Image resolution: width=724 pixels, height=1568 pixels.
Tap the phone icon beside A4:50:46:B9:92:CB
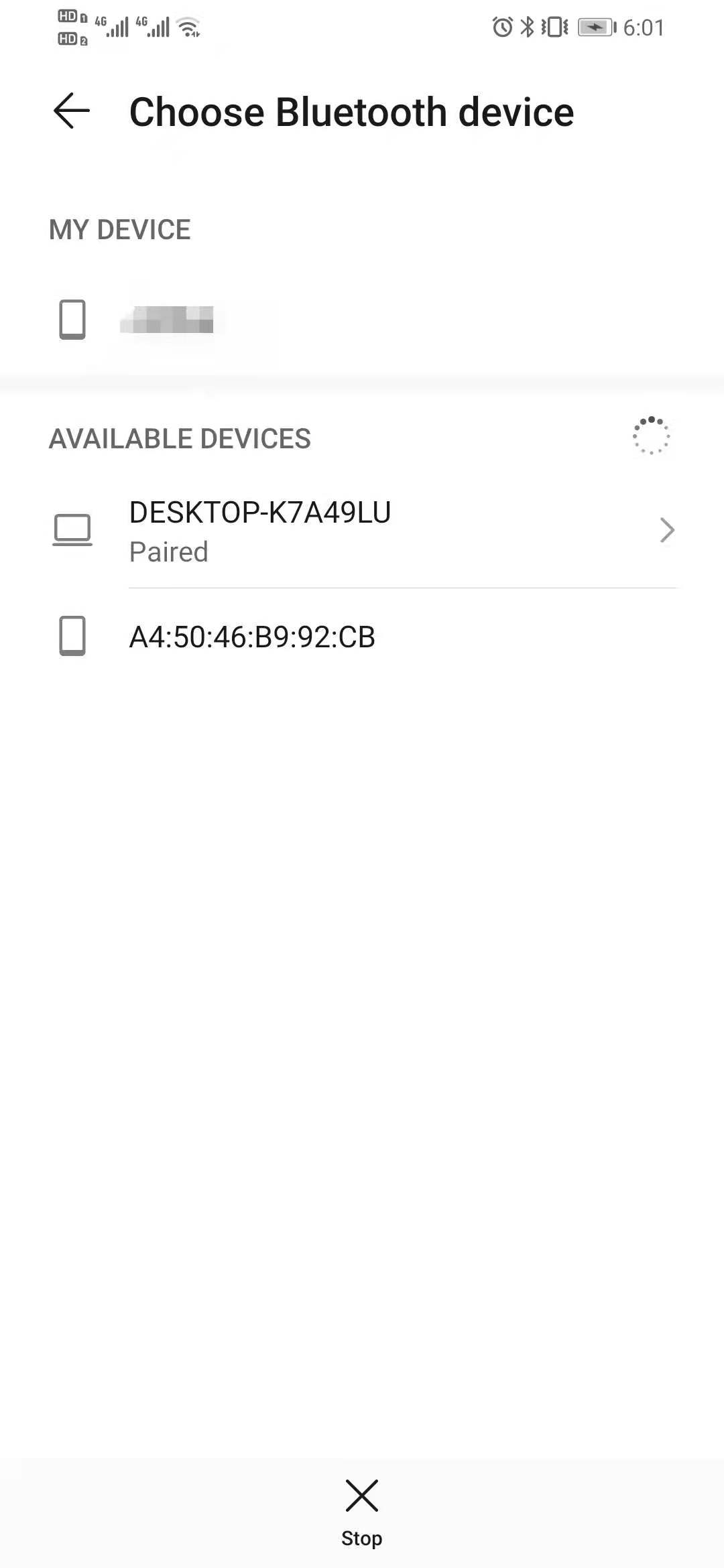72,636
